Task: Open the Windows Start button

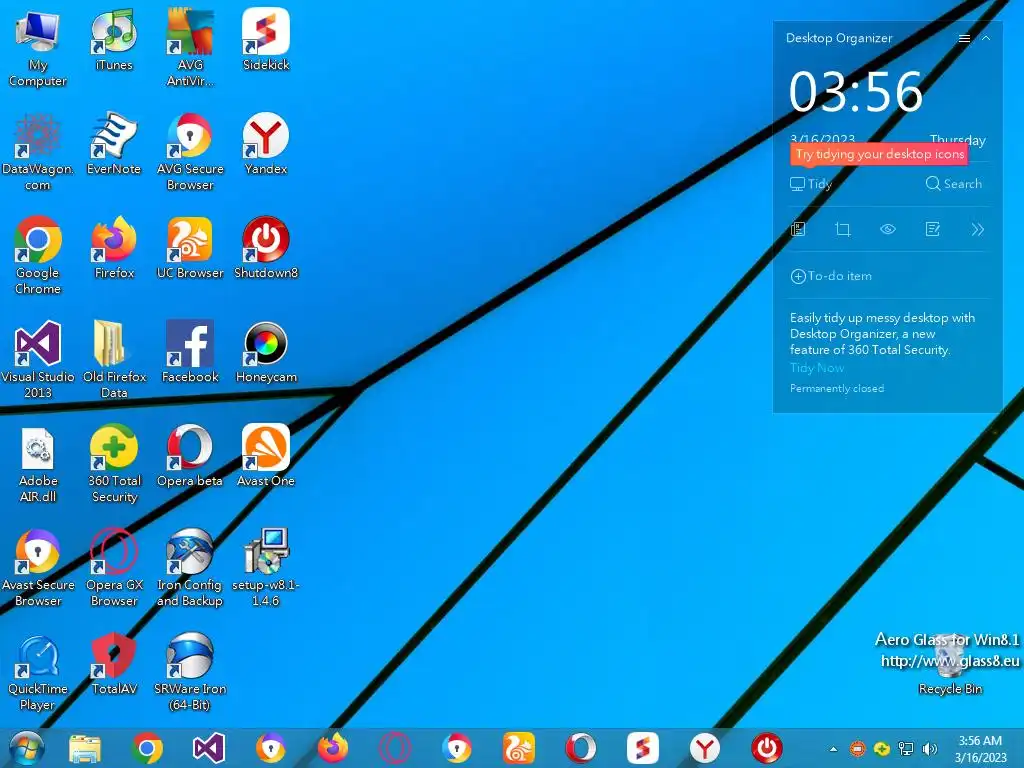Action: (25, 748)
